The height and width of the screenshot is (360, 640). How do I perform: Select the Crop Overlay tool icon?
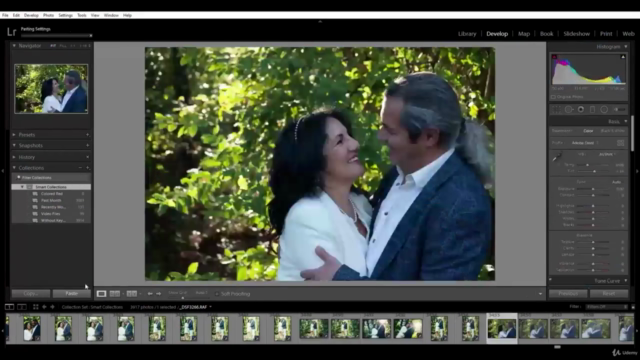[x=556, y=109]
